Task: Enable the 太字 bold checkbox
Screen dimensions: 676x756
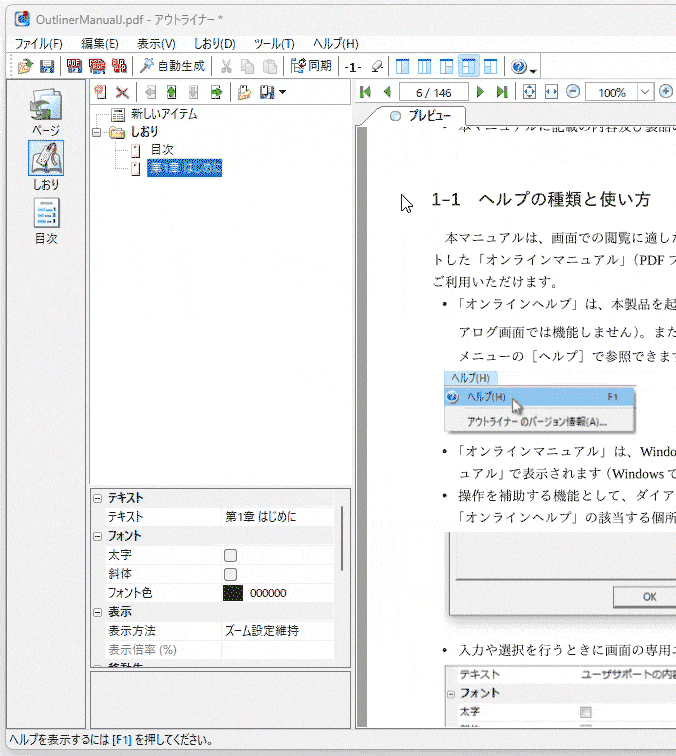Action: click(230, 555)
